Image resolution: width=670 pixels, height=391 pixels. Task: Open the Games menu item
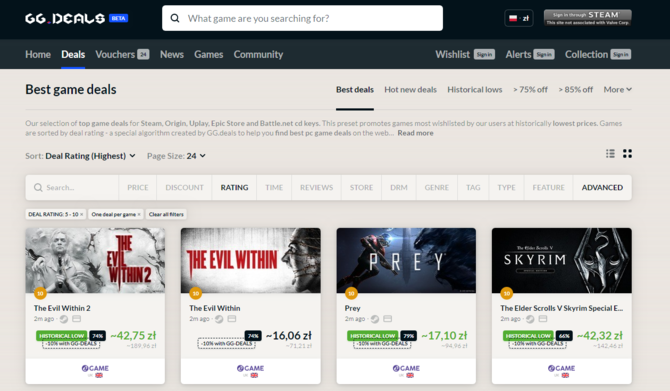(x=209, y=55)
